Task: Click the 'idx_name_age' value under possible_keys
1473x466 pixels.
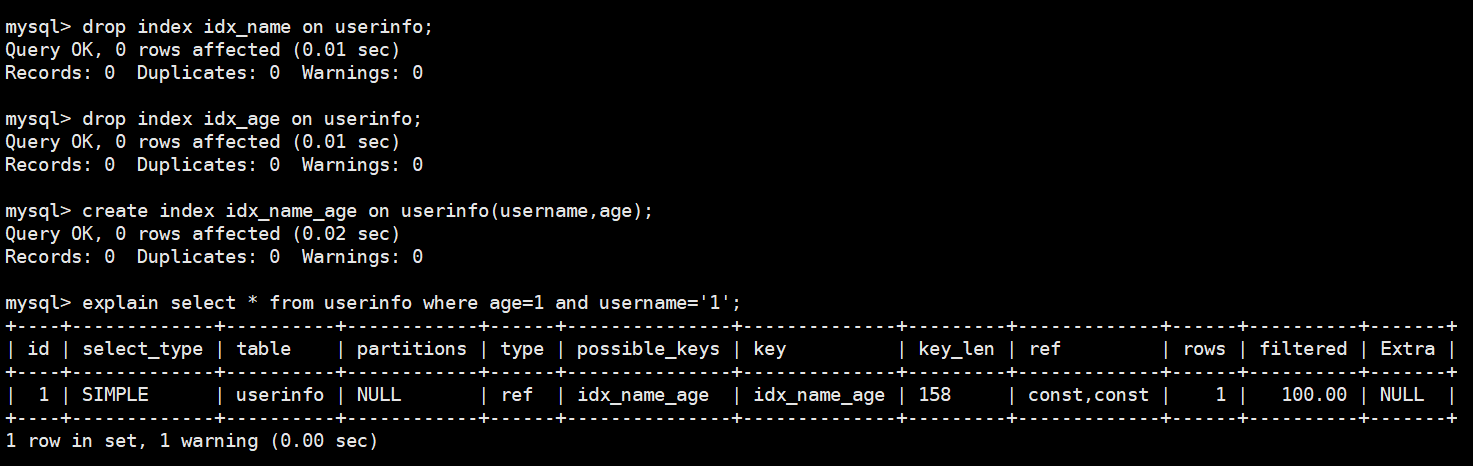Action: tap(643, 395)
